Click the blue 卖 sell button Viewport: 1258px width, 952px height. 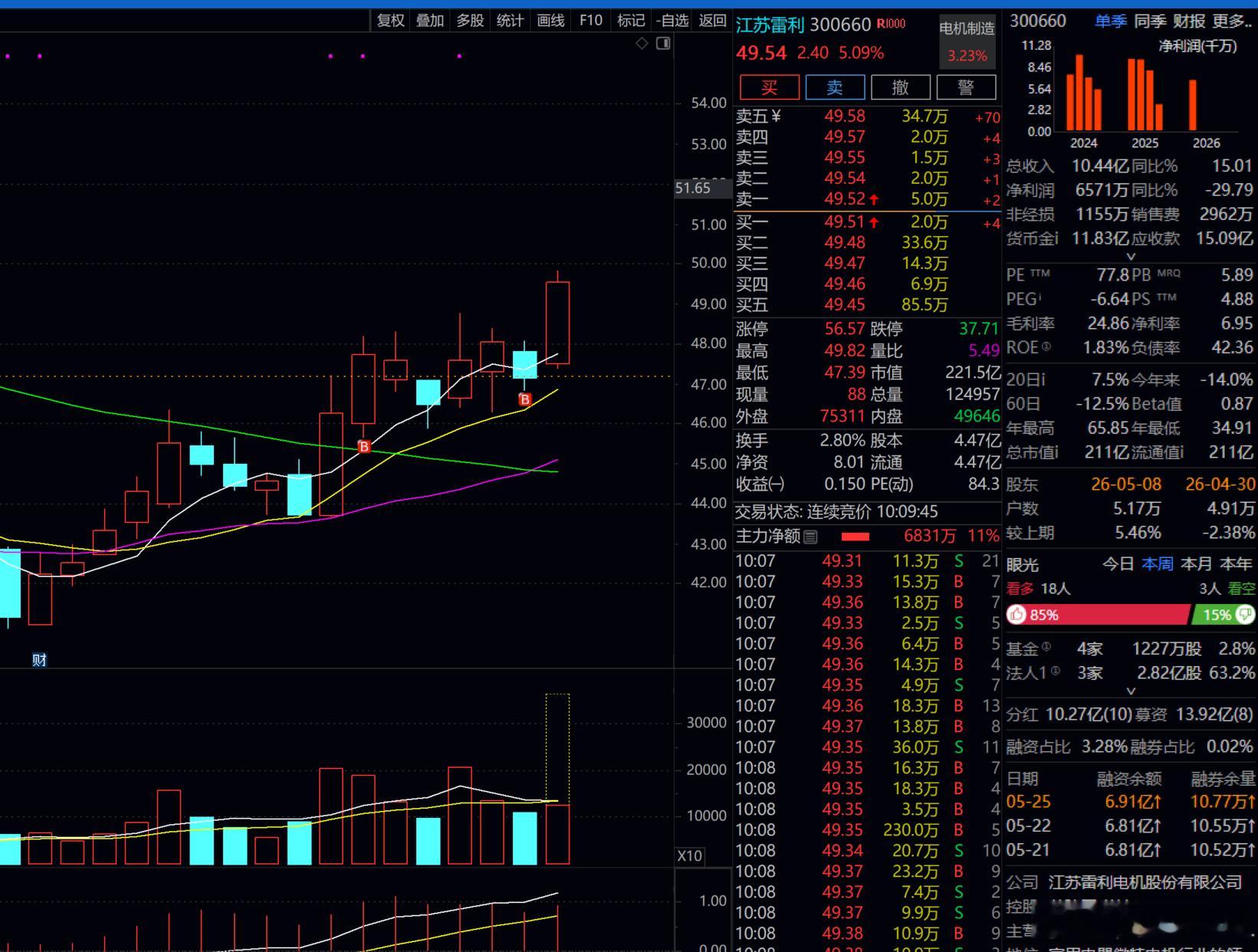[835, 87]
